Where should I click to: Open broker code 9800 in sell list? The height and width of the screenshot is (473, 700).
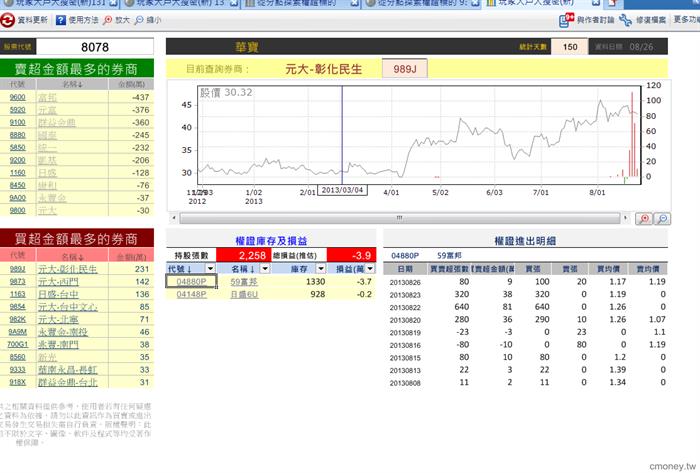[18, 210]
